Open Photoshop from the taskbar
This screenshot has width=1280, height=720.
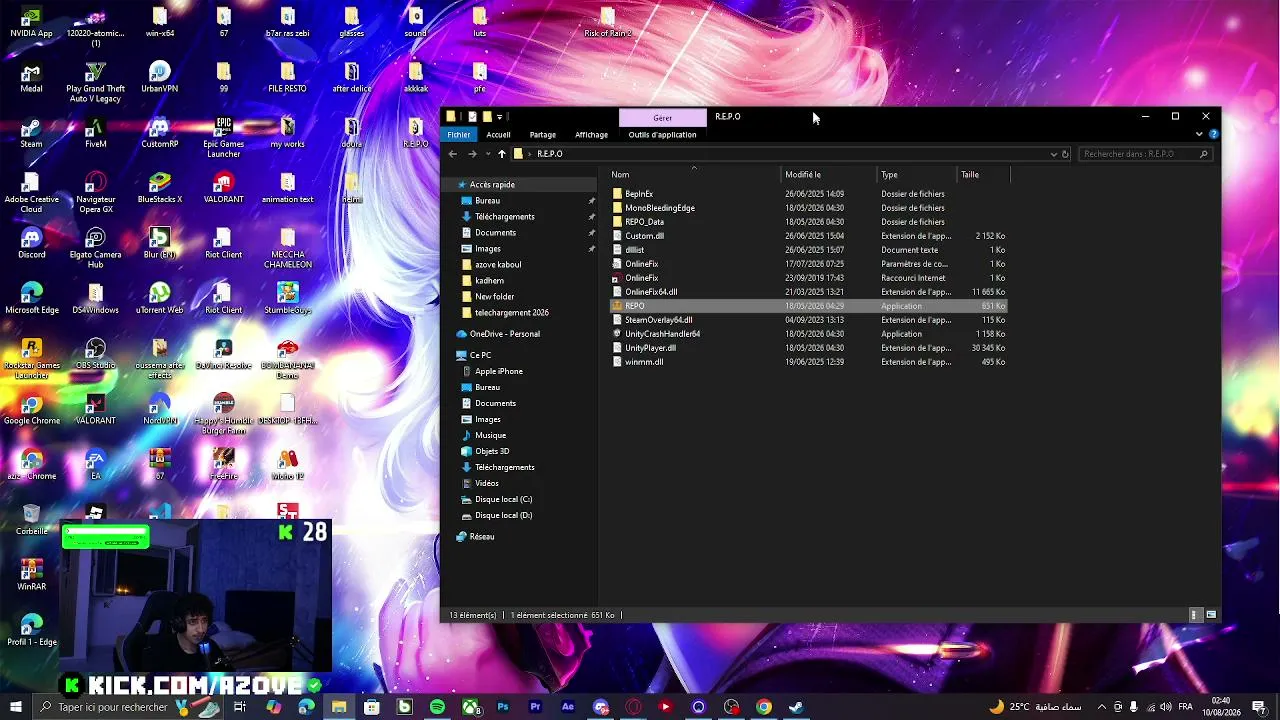pyautogui.click(x=503, y=707)
